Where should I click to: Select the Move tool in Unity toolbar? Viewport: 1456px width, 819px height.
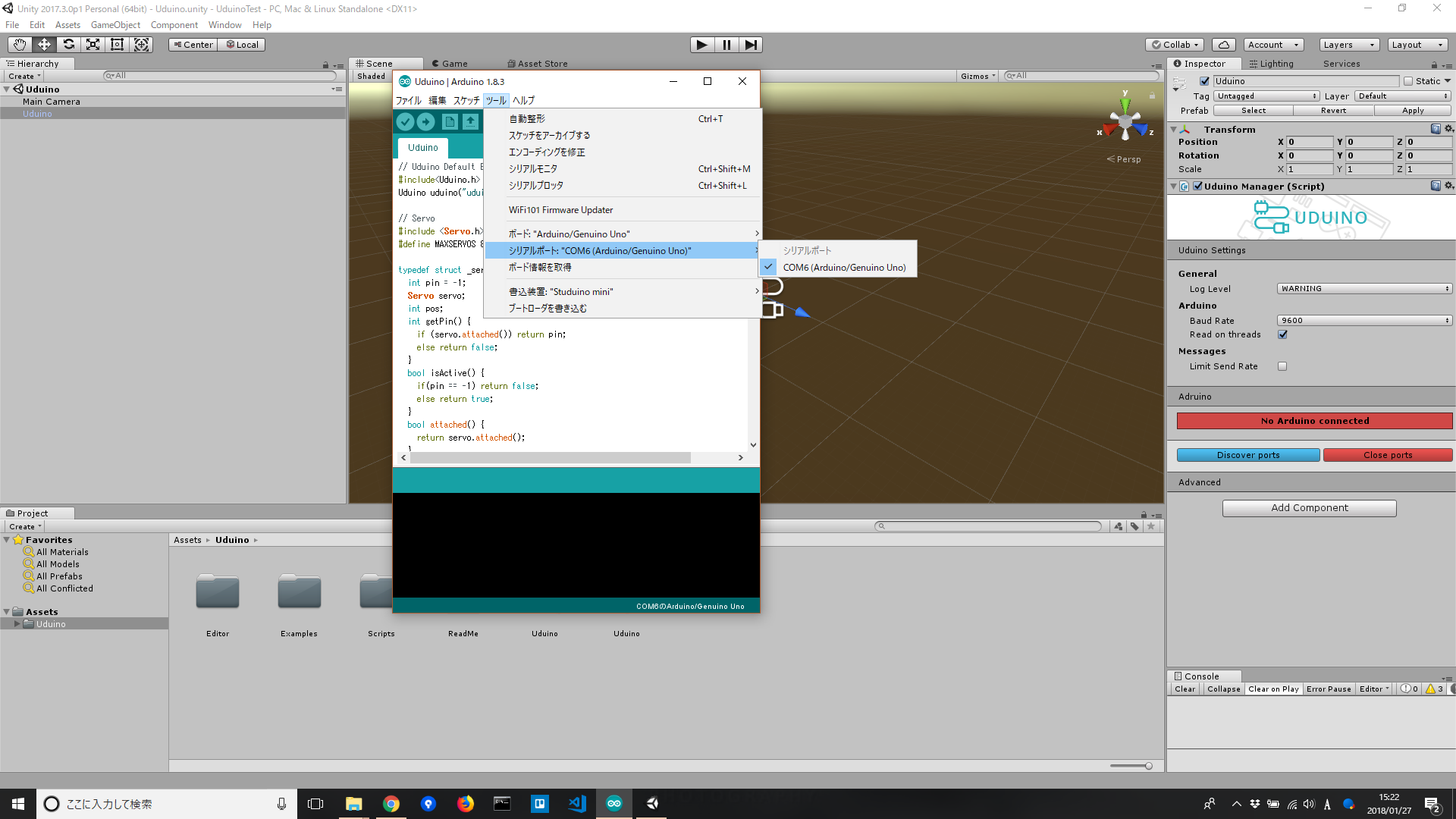pyautogui.click(x=44, y=45)
